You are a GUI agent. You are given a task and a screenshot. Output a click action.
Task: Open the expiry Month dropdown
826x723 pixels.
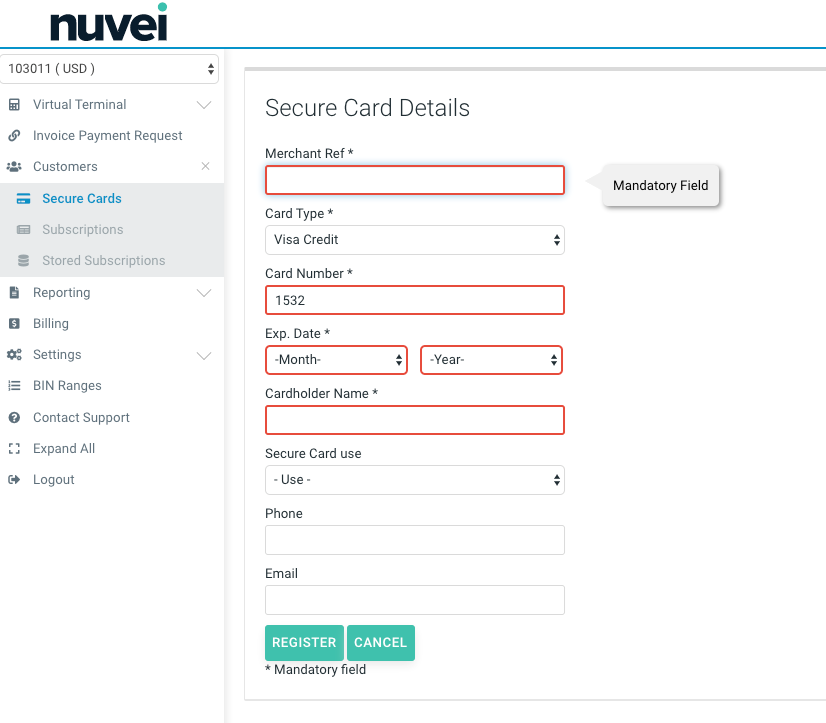[336, 360]
